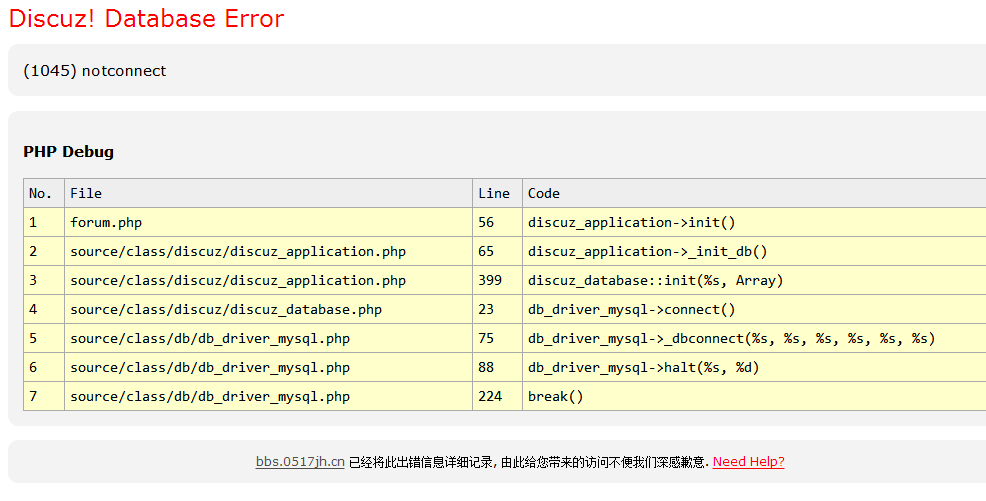Select the discuz_database::init(%s, Array) code
The image size is (986, 501).
pos(656,280)
